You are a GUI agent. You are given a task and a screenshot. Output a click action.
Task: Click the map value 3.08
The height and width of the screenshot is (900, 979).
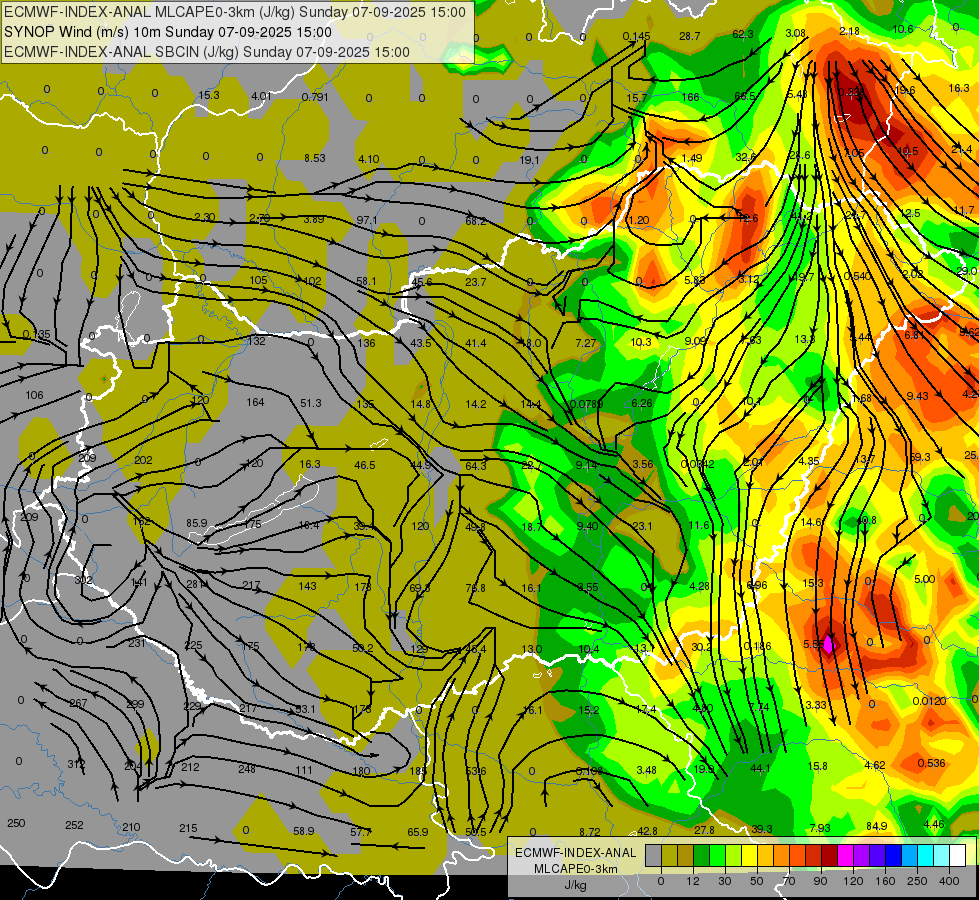coord(796,32)
